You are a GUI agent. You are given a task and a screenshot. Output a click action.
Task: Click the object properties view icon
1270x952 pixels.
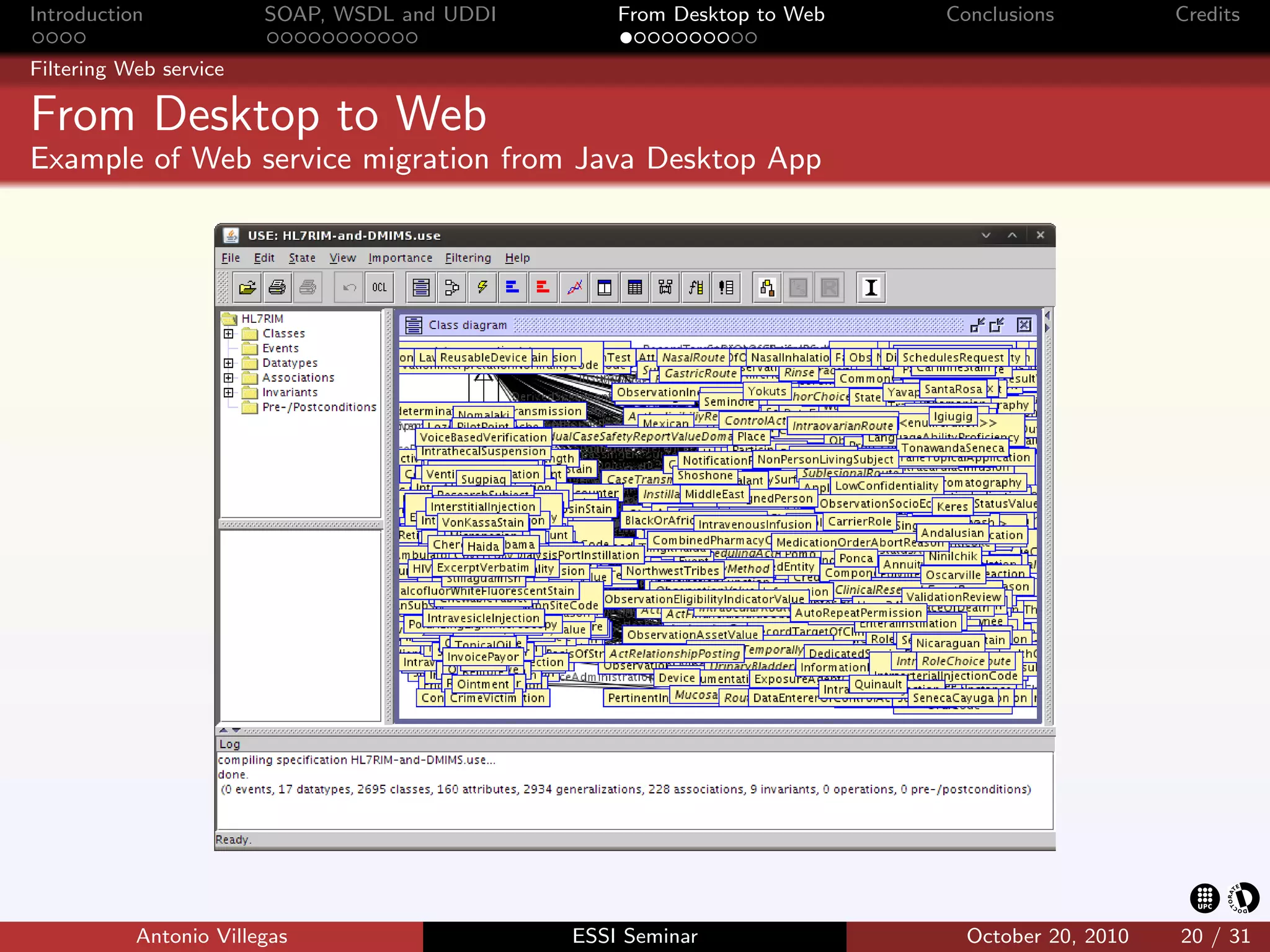[605, 288]
